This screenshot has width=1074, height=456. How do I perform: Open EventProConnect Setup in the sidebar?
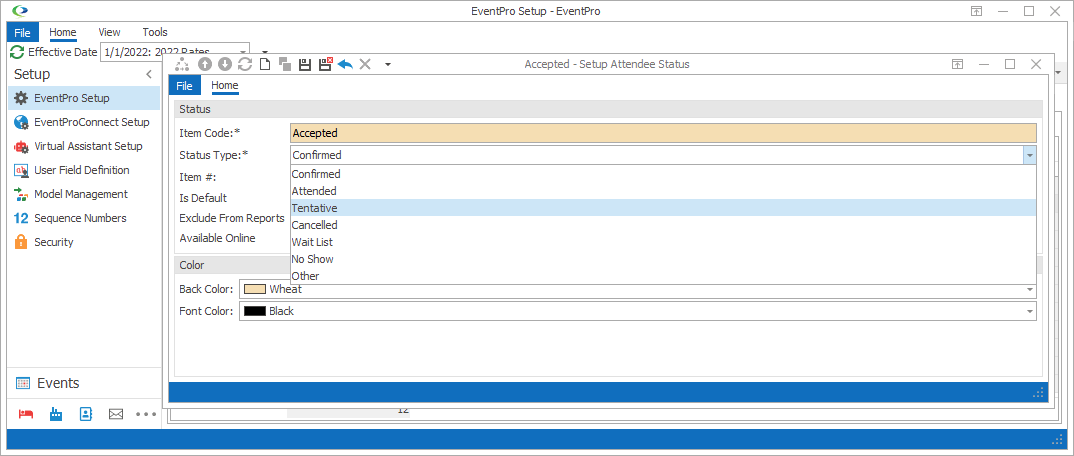pyautogui.click(x=84, y=122)
